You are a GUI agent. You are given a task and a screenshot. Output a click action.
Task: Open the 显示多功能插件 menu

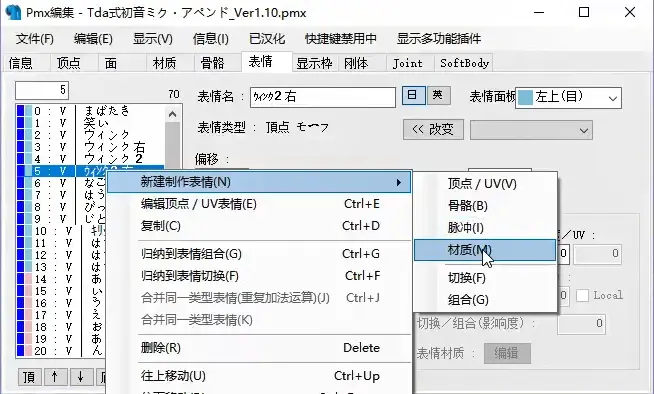pyautogui.click(x=439, y=39)
